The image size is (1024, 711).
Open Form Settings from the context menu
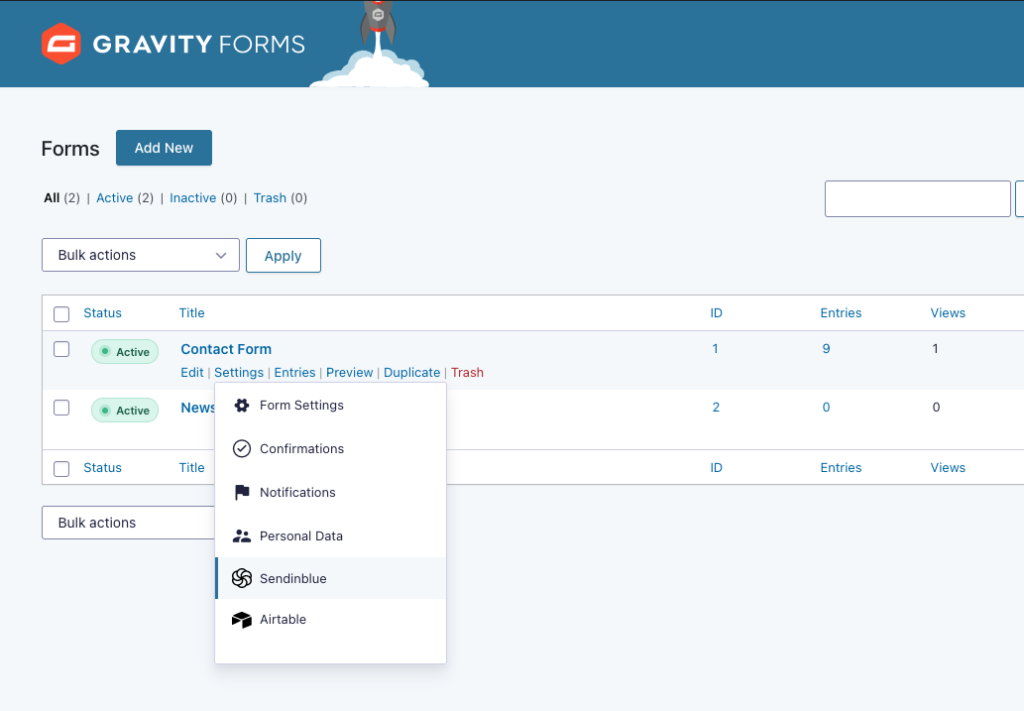[x=300, y=405]
